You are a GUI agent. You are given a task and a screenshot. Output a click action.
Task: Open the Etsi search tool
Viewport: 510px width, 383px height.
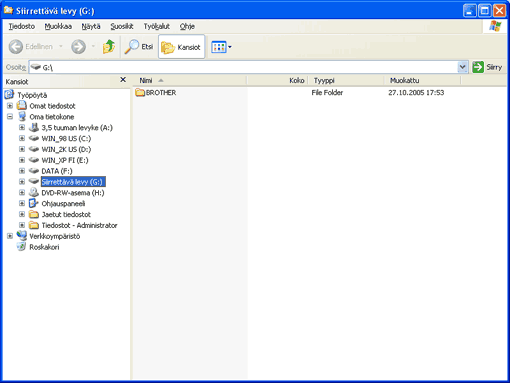138,47
